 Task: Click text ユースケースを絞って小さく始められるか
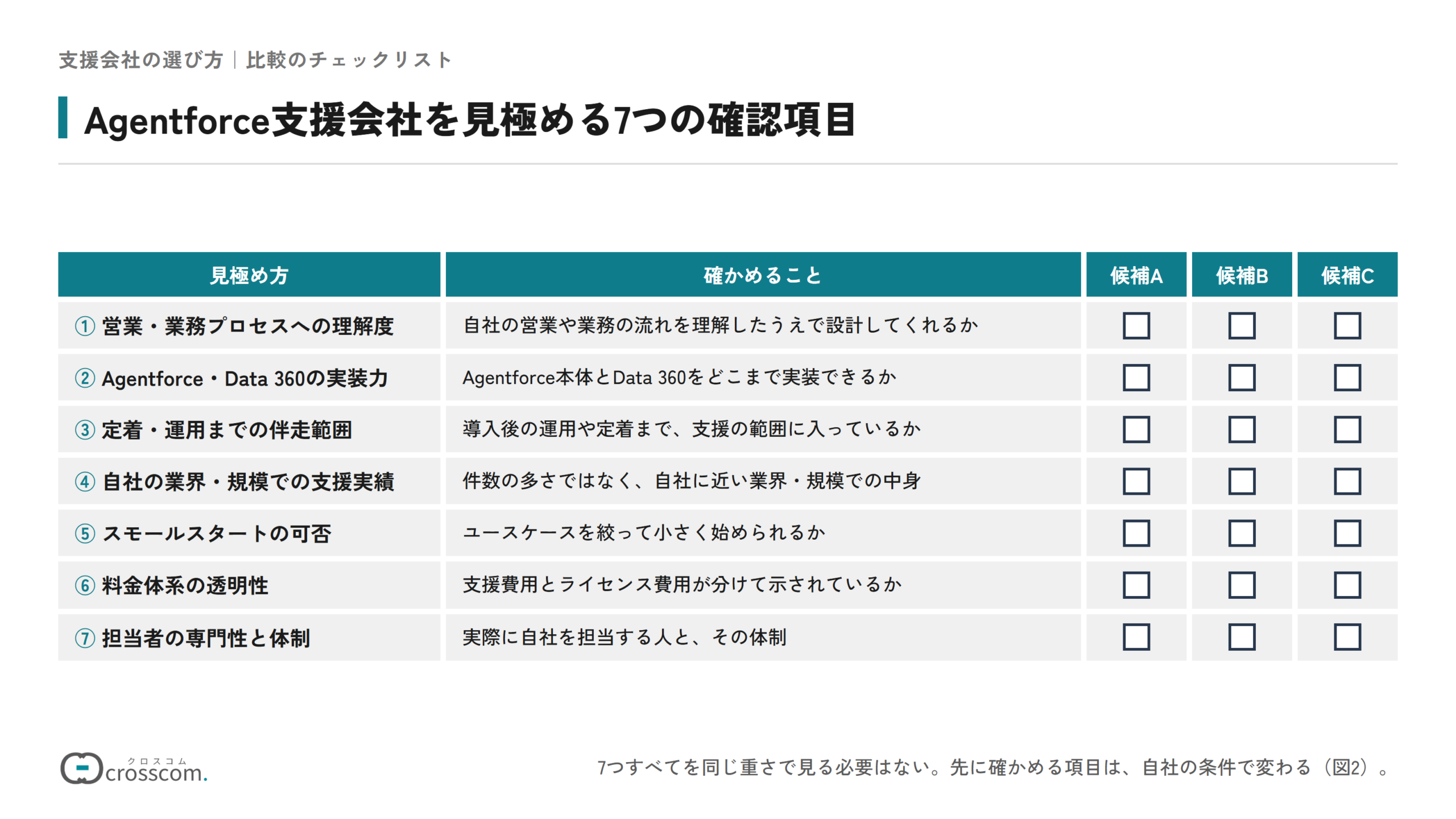tap(644, 533)
